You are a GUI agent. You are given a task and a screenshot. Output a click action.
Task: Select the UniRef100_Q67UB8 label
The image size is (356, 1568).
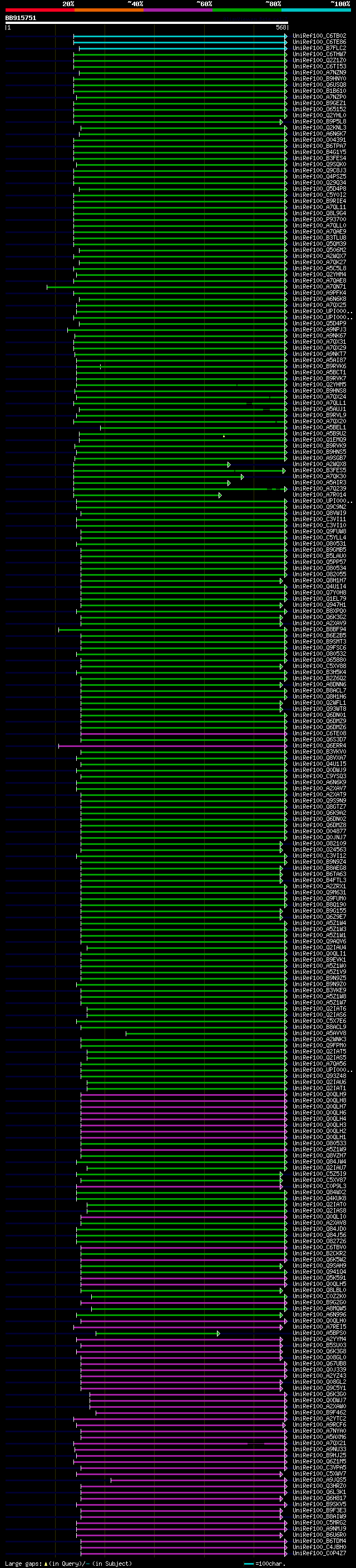pos(319,1363)
